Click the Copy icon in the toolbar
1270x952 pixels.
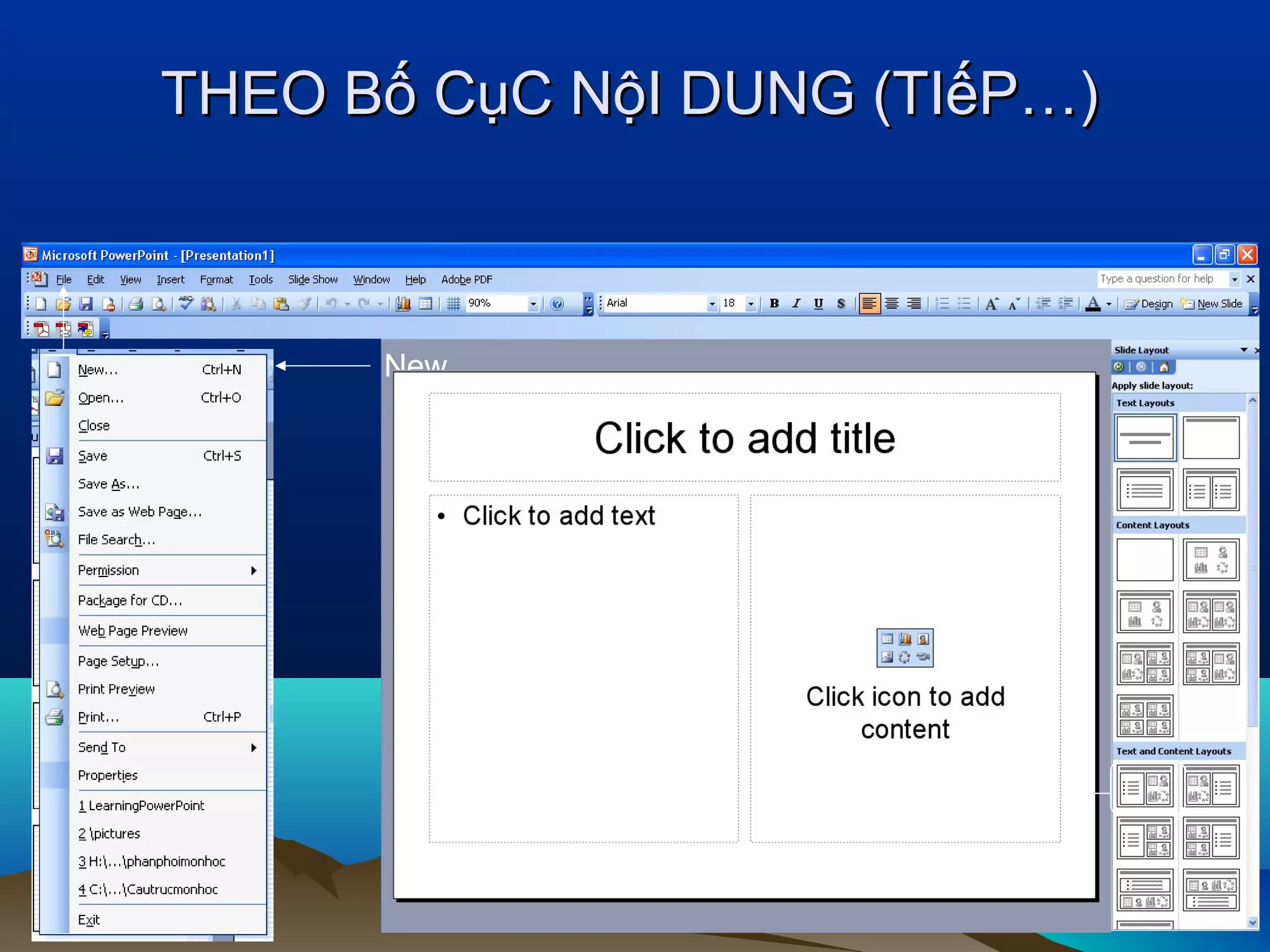[x=259, y=304]
